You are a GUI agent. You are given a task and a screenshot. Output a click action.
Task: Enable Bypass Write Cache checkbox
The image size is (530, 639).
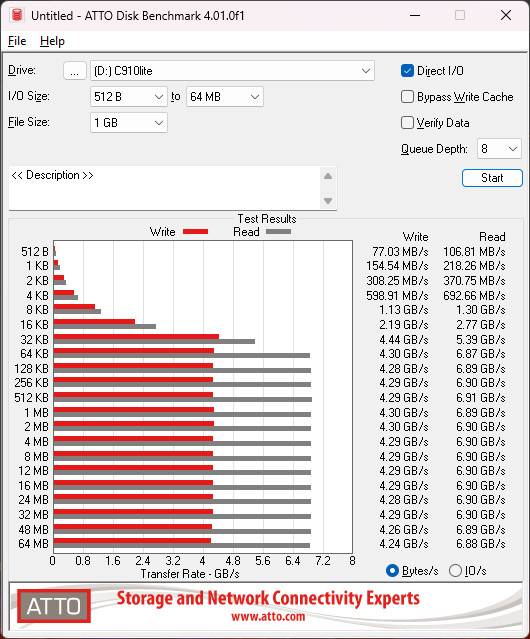click(x=407, y=97)
